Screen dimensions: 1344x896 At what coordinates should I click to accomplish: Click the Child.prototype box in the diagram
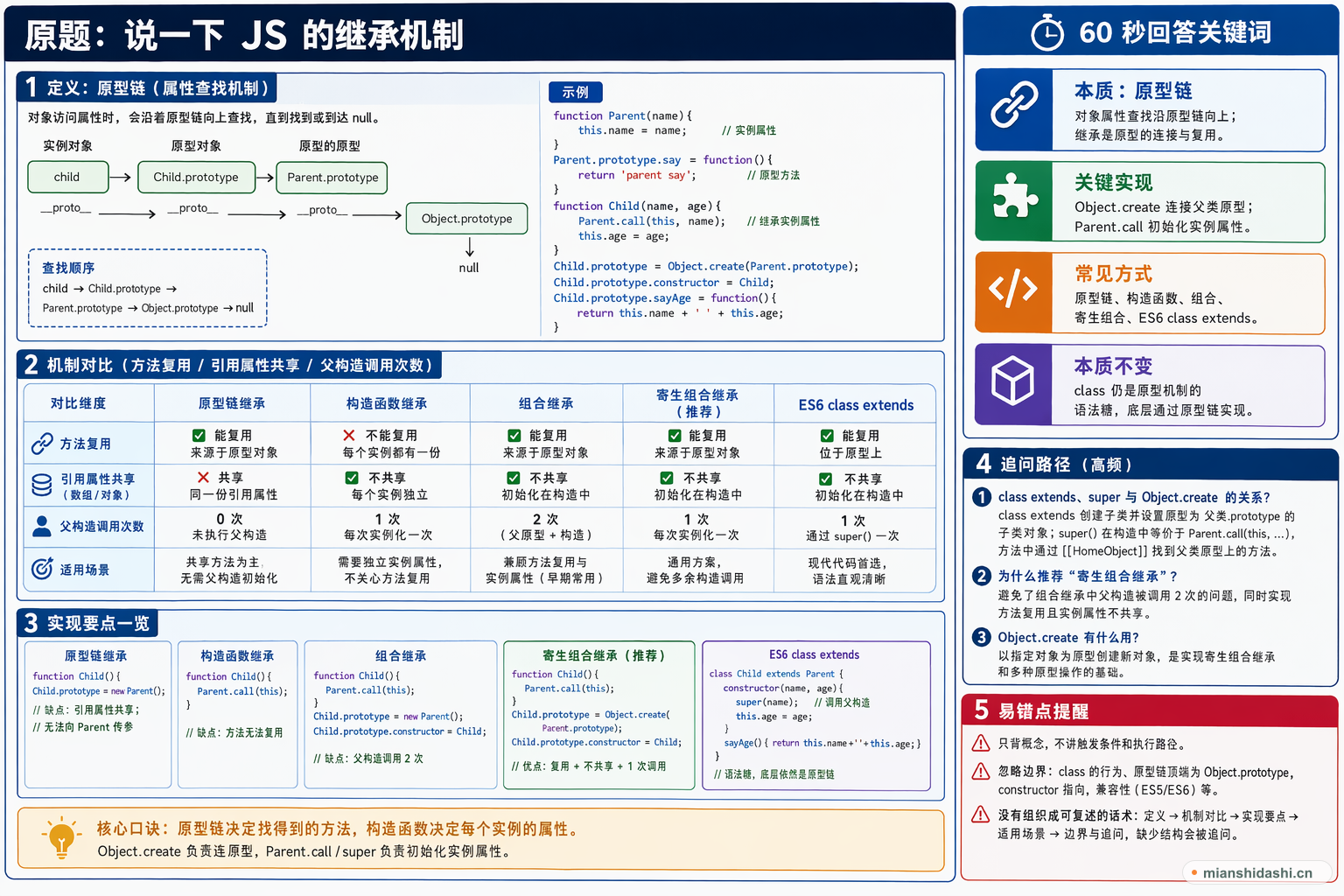point(196,177)
